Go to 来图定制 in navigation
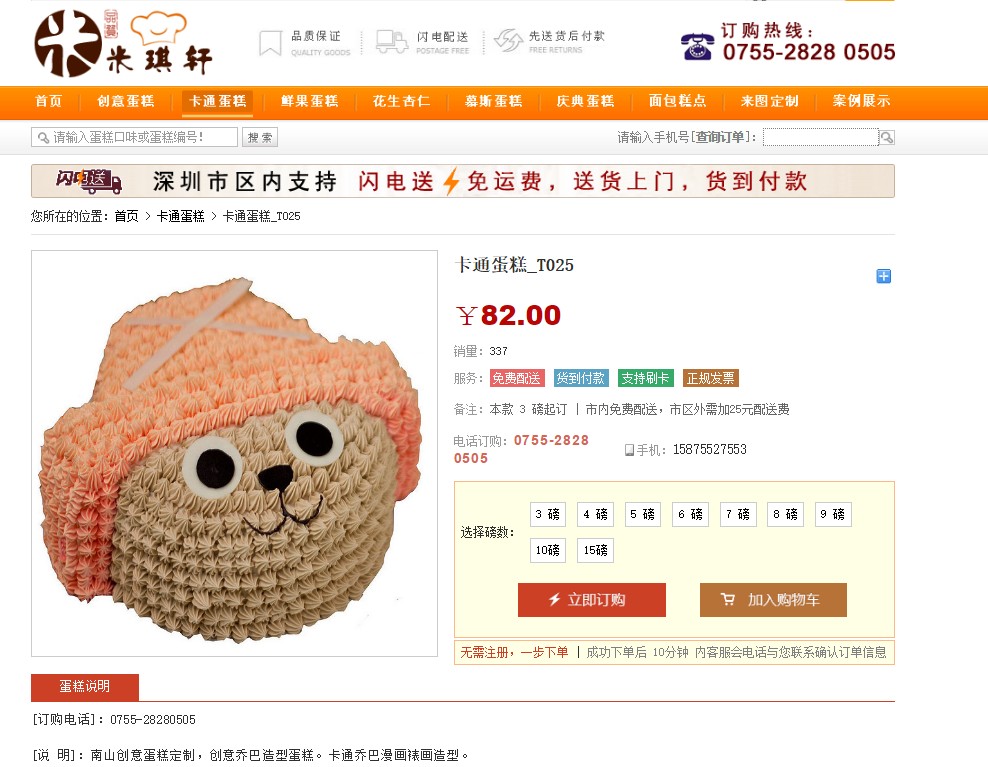Screen dimensions: 988x767 point(769,101)
